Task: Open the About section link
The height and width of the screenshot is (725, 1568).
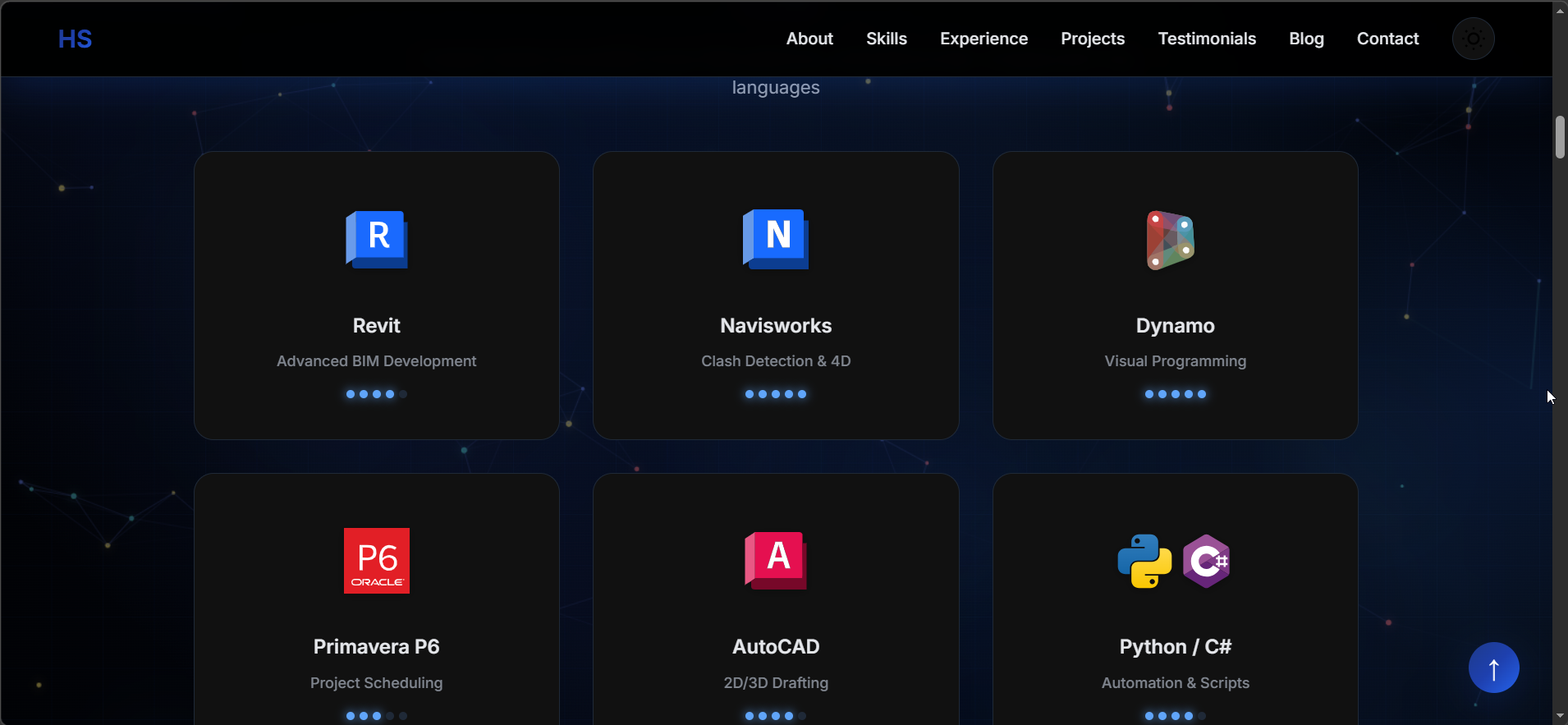Action: pos(809,39)
